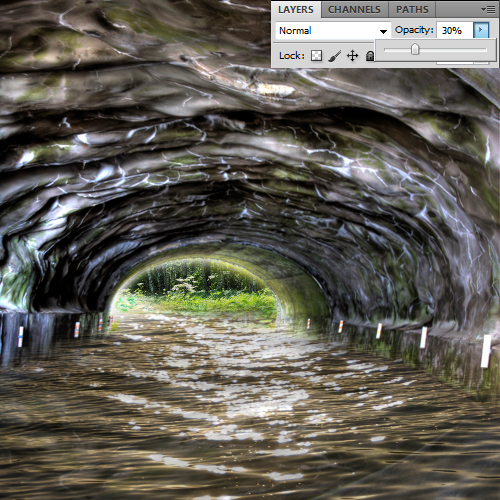
Task: Click the Opacity label
Action: (414, 30)
